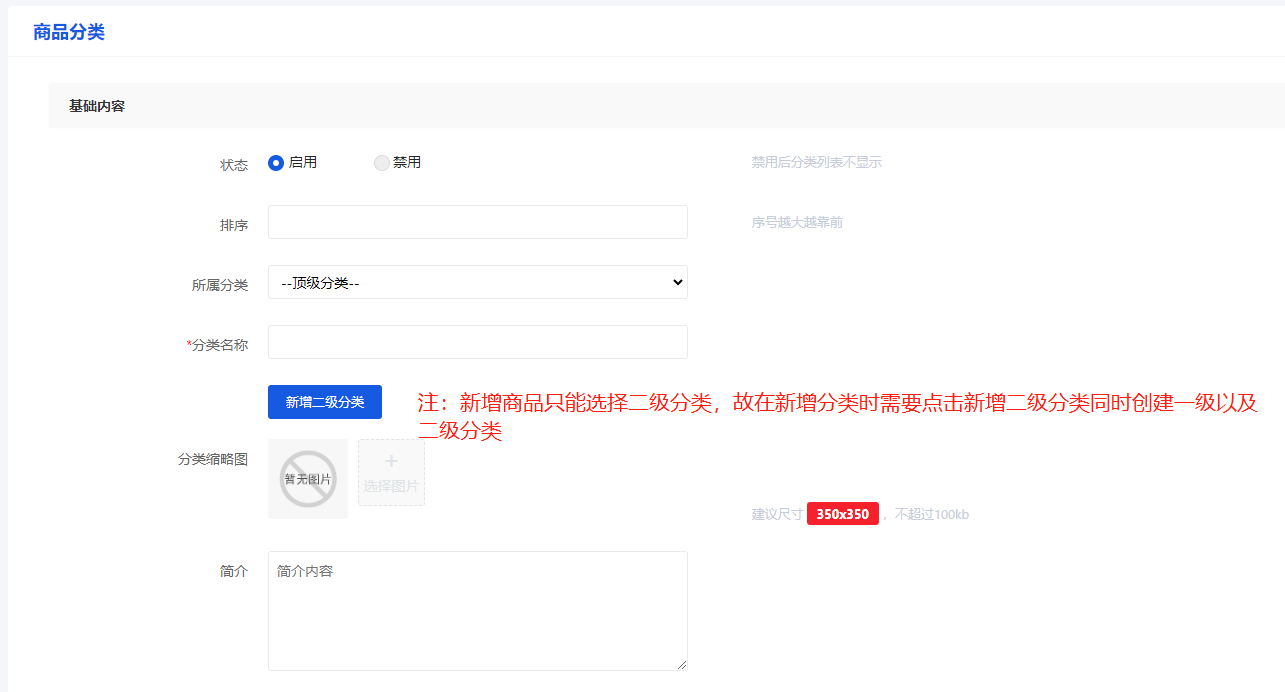Focus the 分类名称 text field
The height and width of the screenshot is (692, 1285).
477,342
